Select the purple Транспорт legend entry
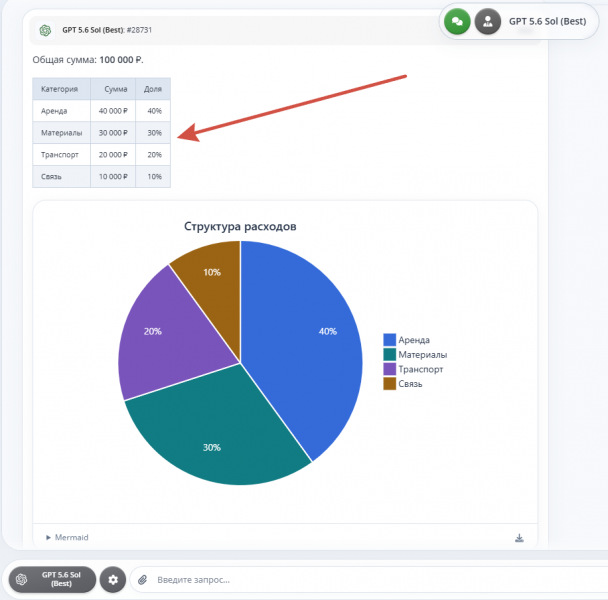The image size is (608, 600). click(x=413, y=369)
